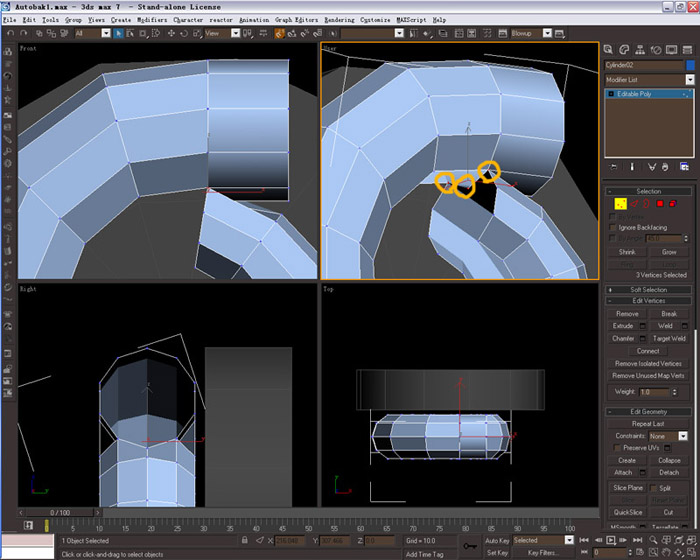The height and width of the screenshot is (560, 700).
Task: Collapse the Edit Geometry rollout header
Action: tap(648, 412)
